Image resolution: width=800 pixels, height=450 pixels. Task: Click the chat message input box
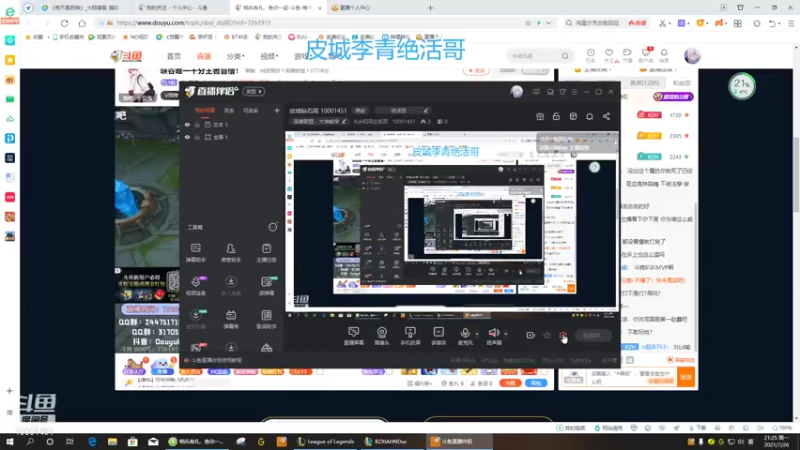[x=630, y=377]
